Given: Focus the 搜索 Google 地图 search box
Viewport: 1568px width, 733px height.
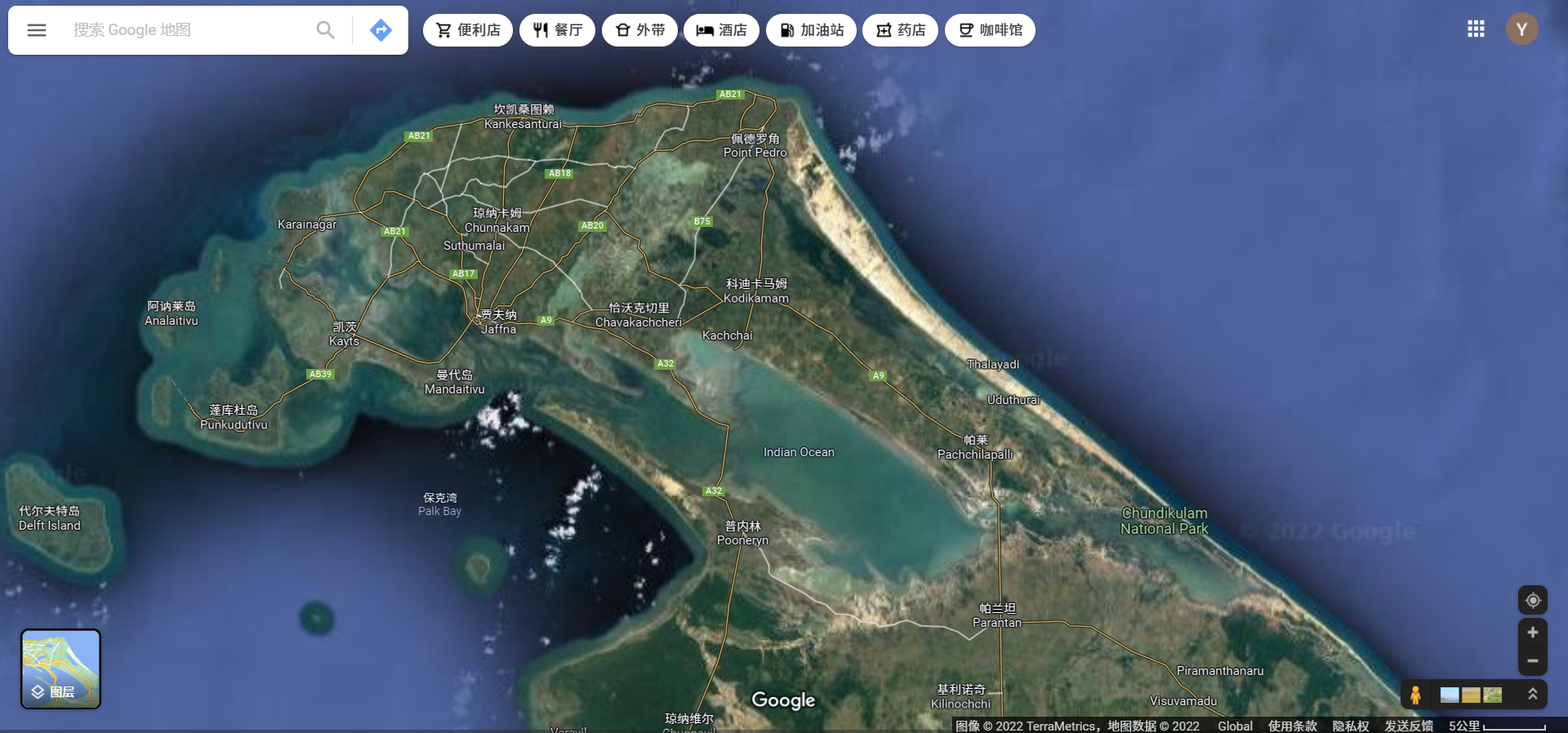Looking at the screenshot, I should pos(188,30).
